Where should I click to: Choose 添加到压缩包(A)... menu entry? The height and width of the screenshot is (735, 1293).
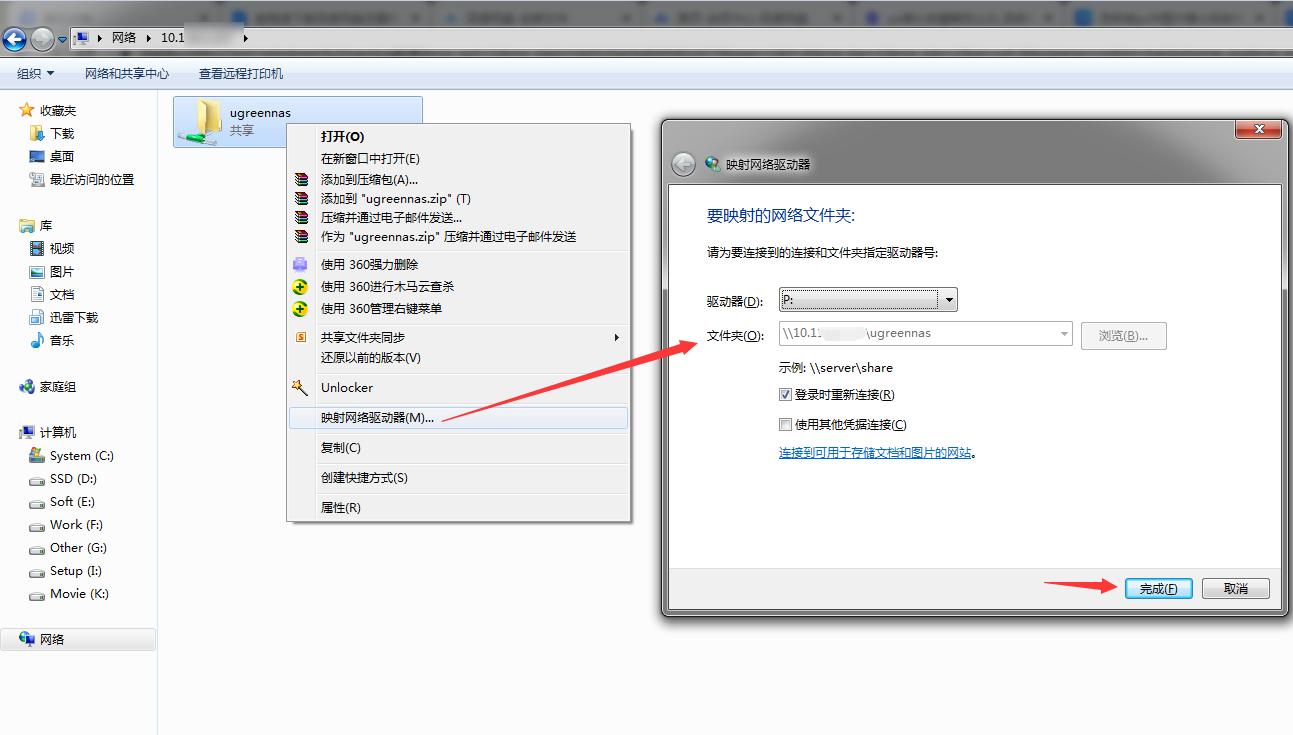point(459,179)
